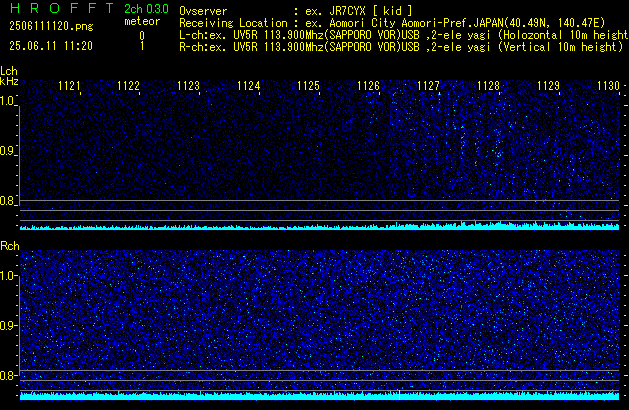Click the Lch channel label
The image size is (629, 410).
pos(9,71)
